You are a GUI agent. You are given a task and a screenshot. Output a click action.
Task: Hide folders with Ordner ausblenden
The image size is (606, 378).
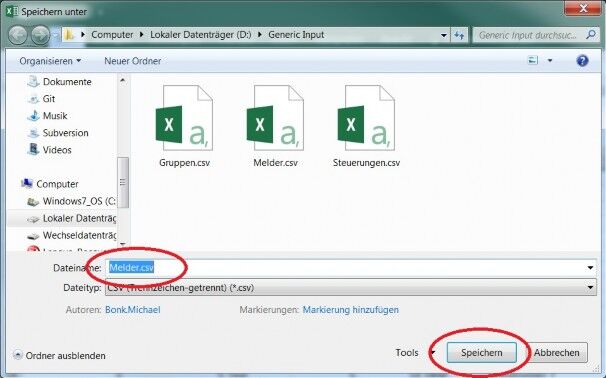point(59,356)
